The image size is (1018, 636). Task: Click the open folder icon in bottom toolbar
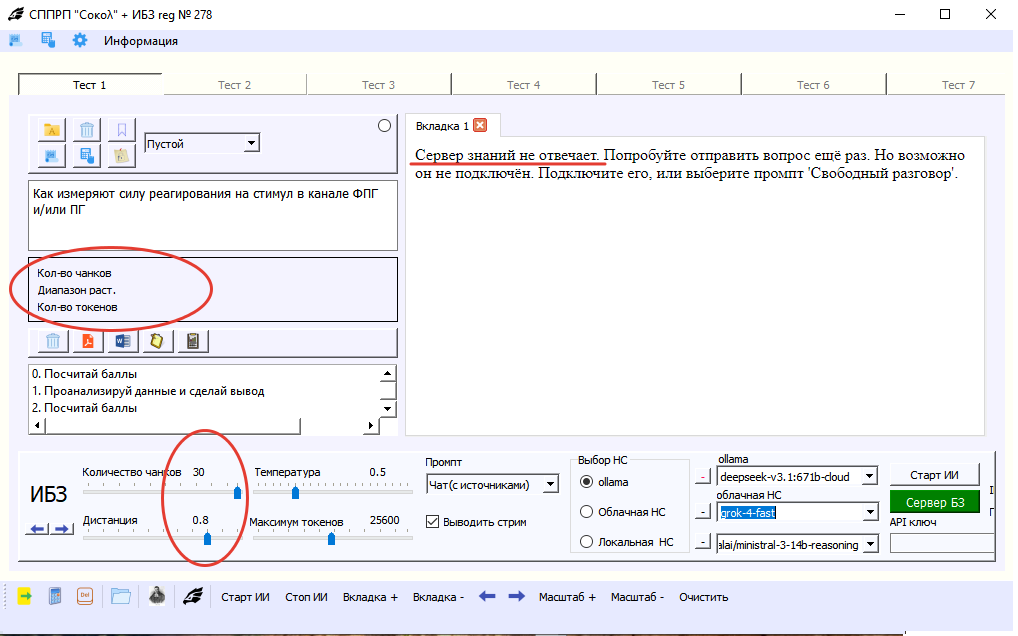click(x=121, y=596)
